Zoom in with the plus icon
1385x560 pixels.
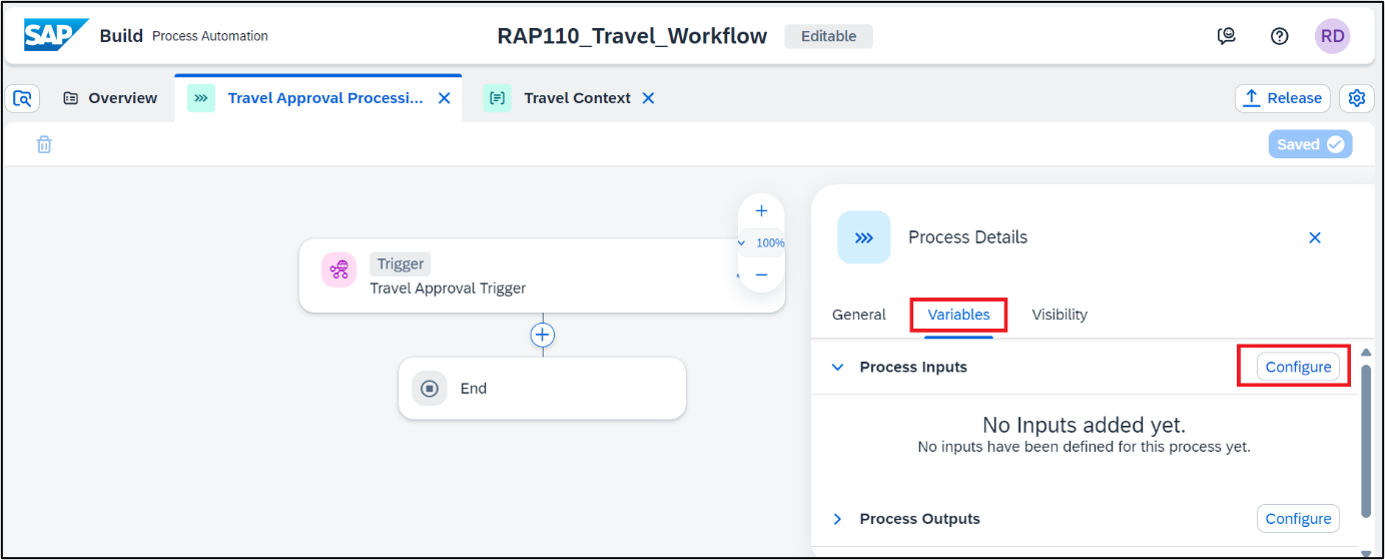coord(761,211)
